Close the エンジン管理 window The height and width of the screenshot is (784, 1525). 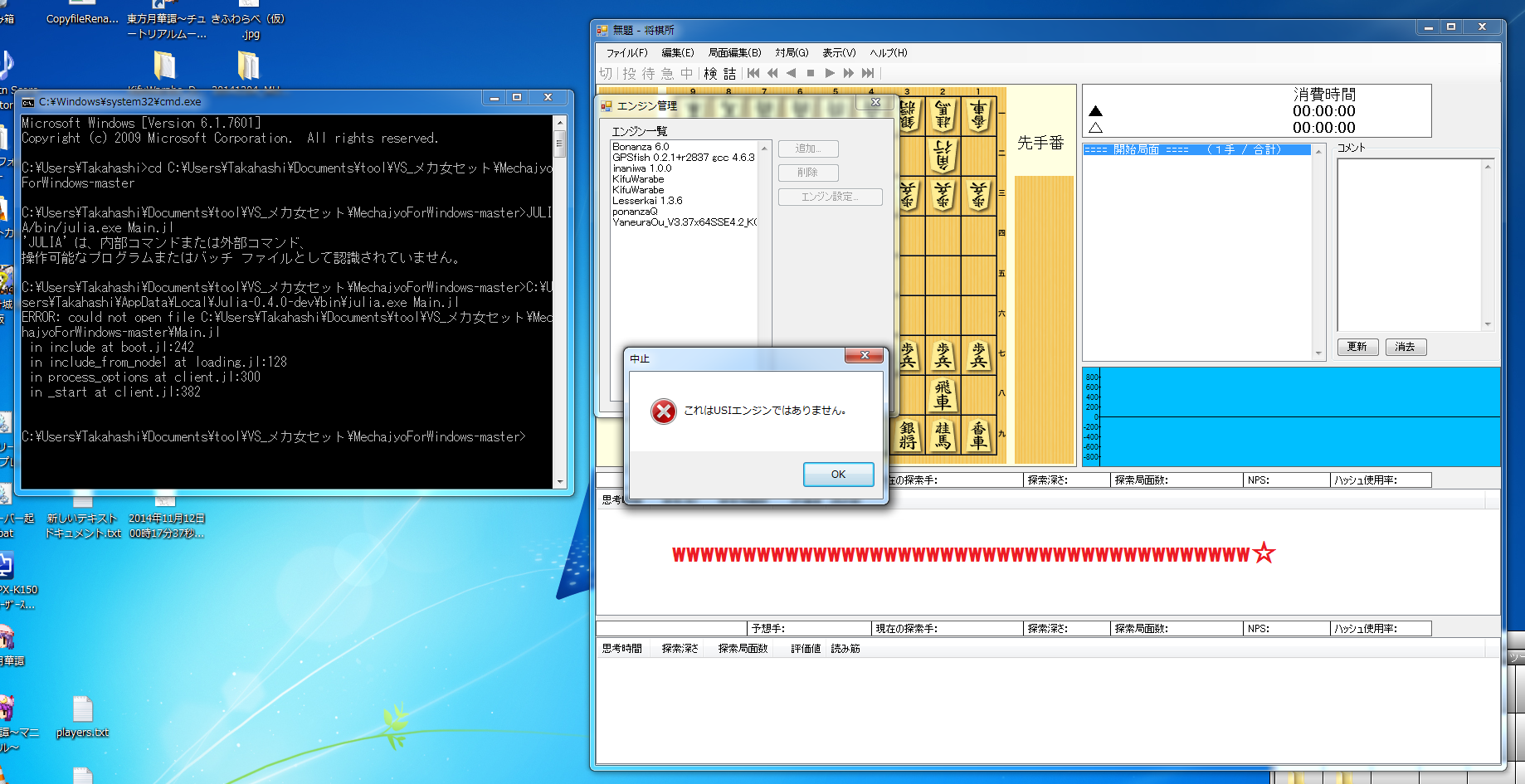(x=875, y=102)
